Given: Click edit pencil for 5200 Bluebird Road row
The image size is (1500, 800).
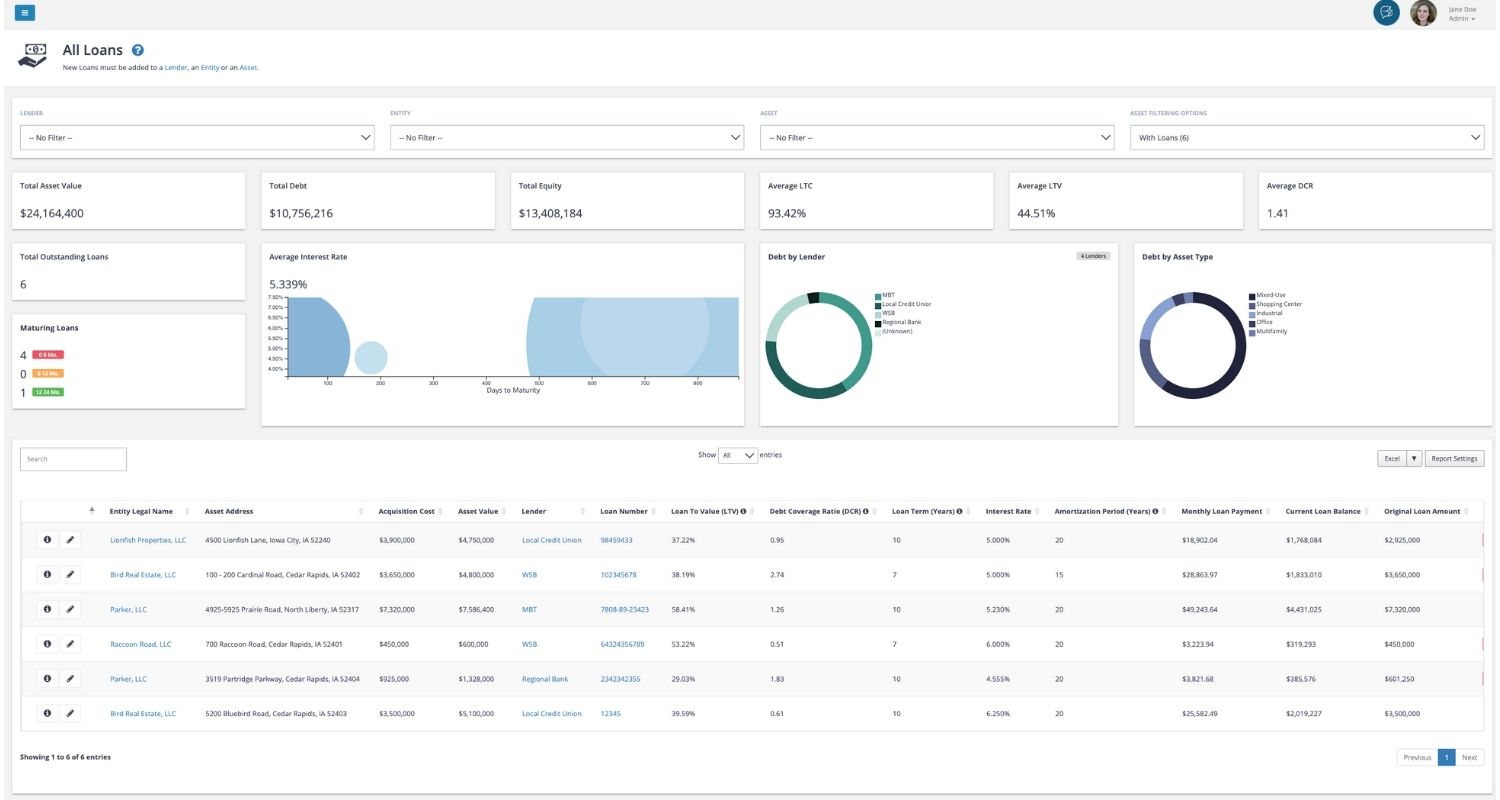Looking at the screenshot, I should 70,713.
